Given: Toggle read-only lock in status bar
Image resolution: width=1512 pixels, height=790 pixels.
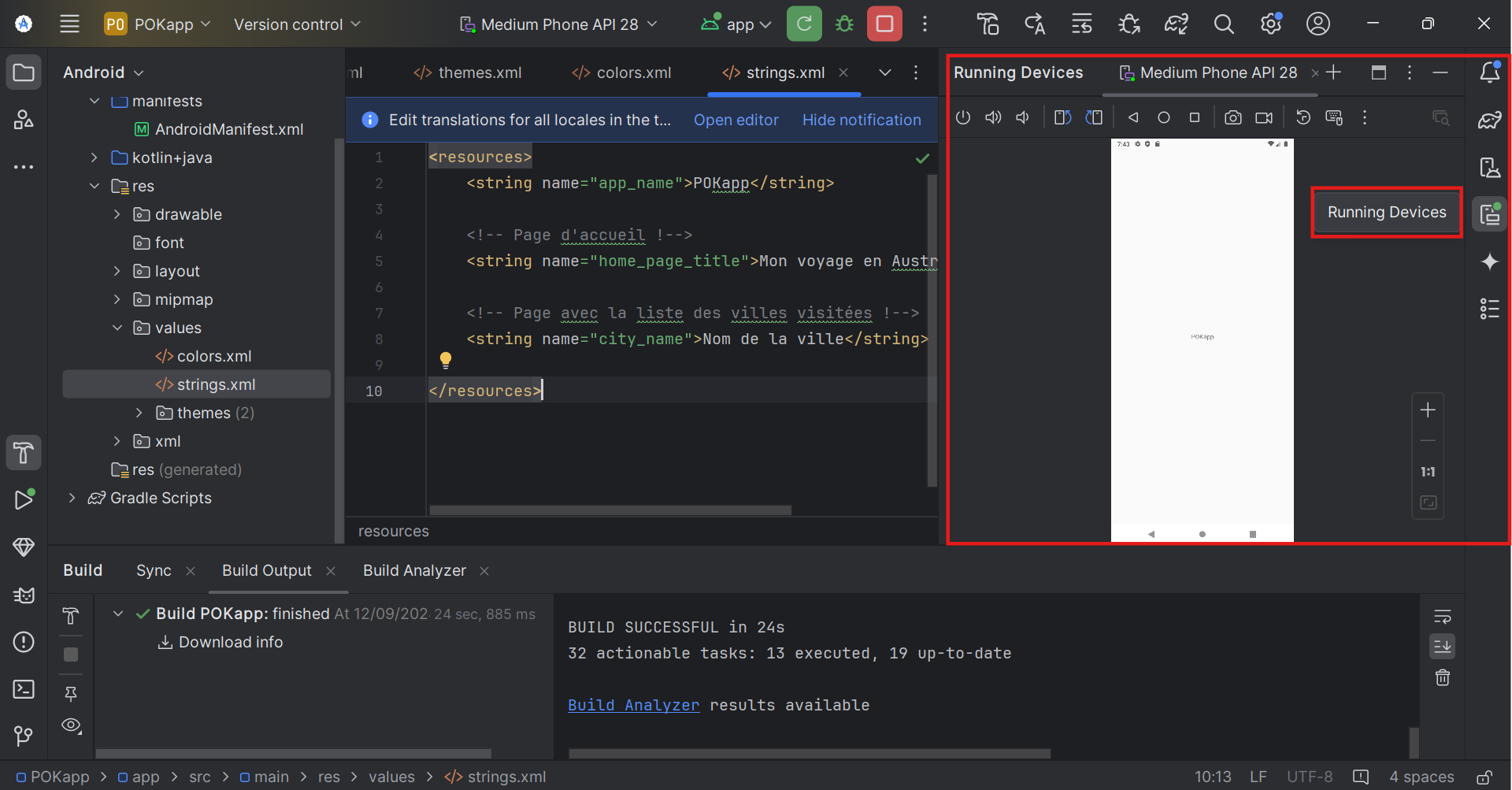Looking at the screenshot, I should [x=1484, y=777].
